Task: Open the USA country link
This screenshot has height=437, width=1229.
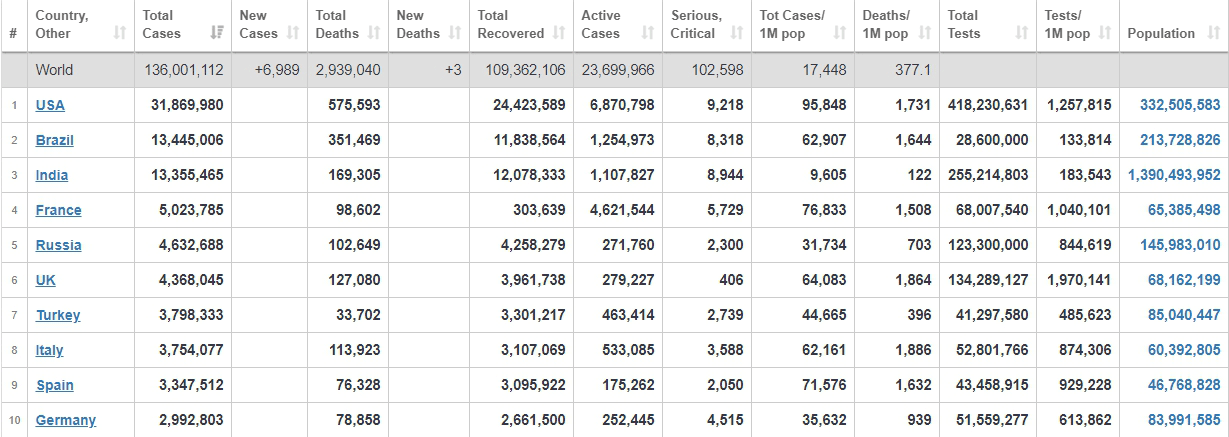Action: 50,105
